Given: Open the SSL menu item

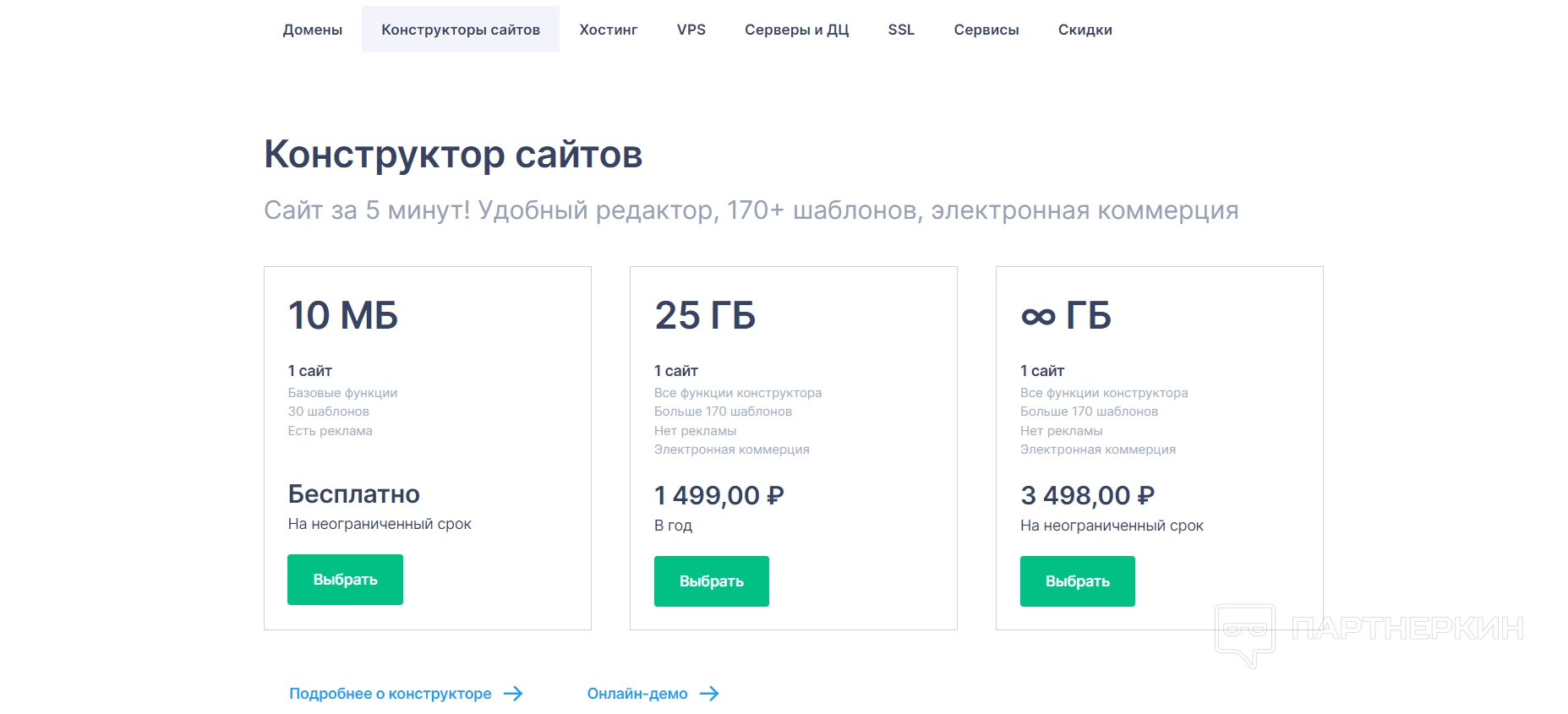Looking at the screenshot, I should [x=901, y=30].
